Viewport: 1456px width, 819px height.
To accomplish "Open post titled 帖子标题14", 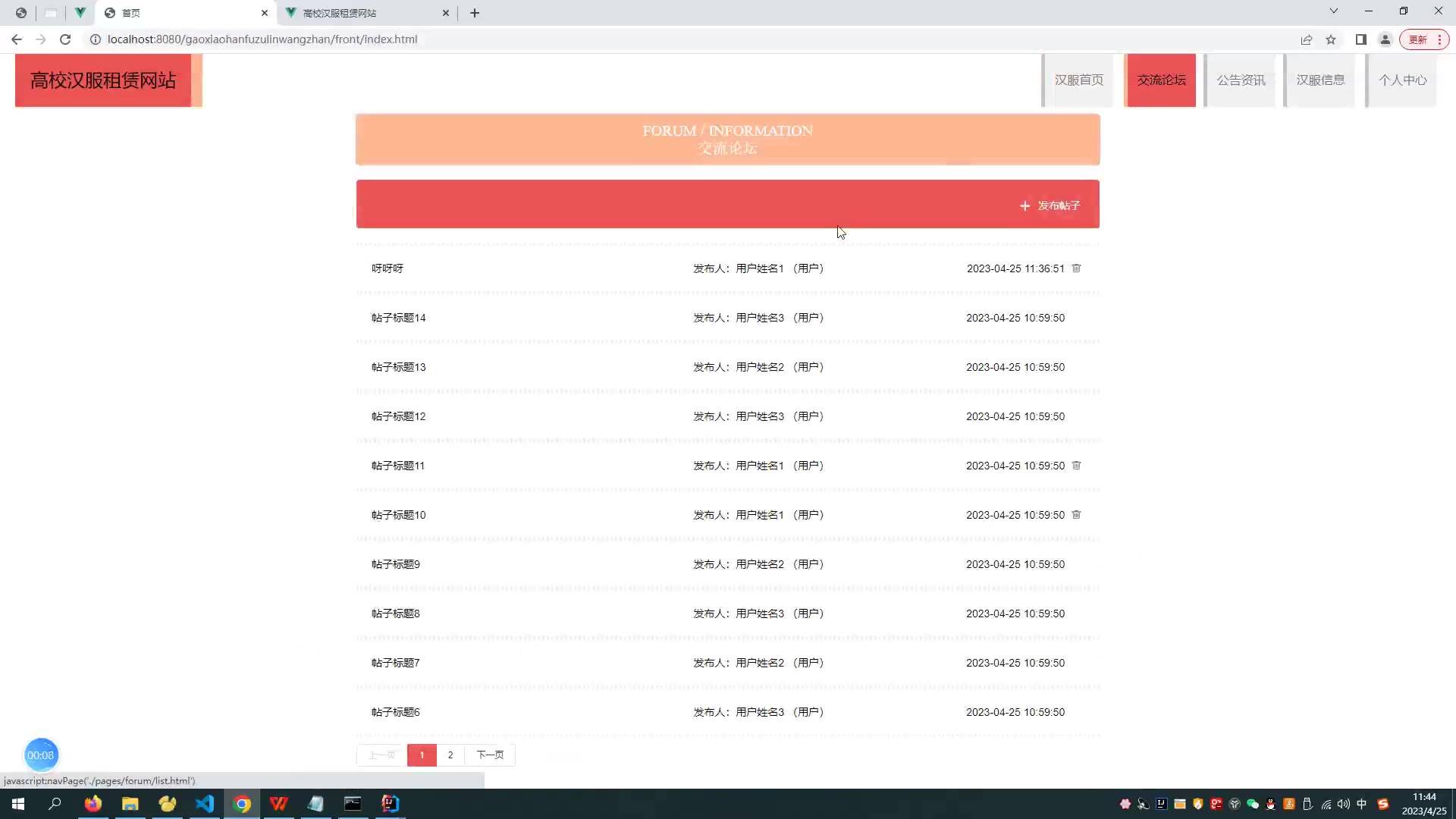I will pos(399,318).
